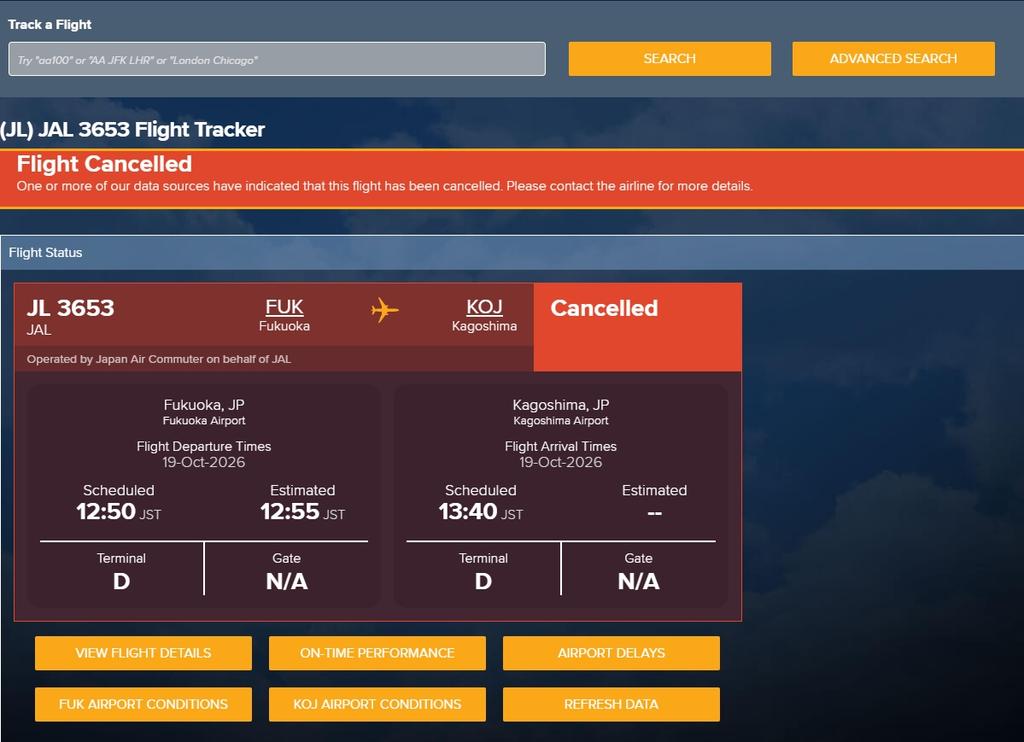Click the JAL 3653 Flight Tracker title

133,129
